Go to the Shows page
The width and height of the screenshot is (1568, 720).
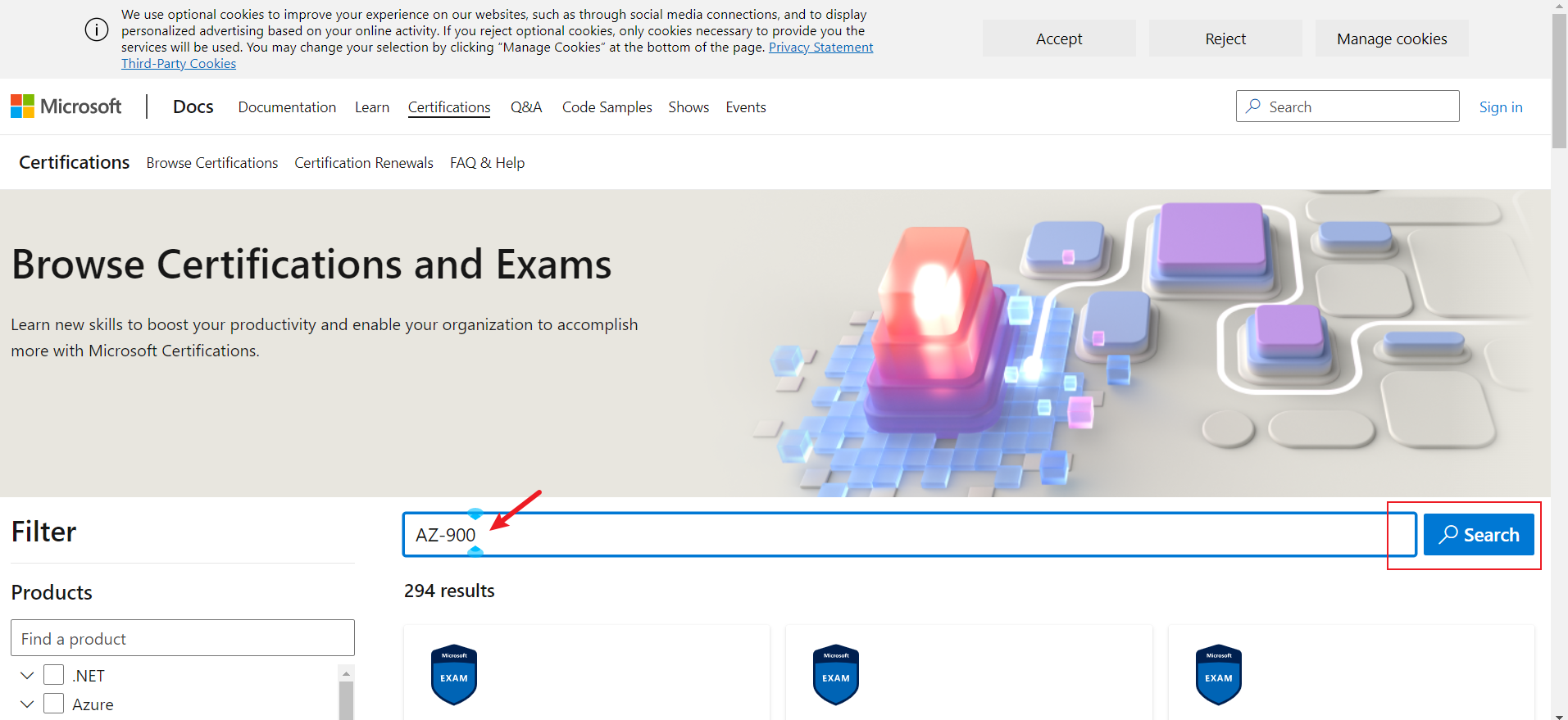pyautogui.click(x=689, y=107)
